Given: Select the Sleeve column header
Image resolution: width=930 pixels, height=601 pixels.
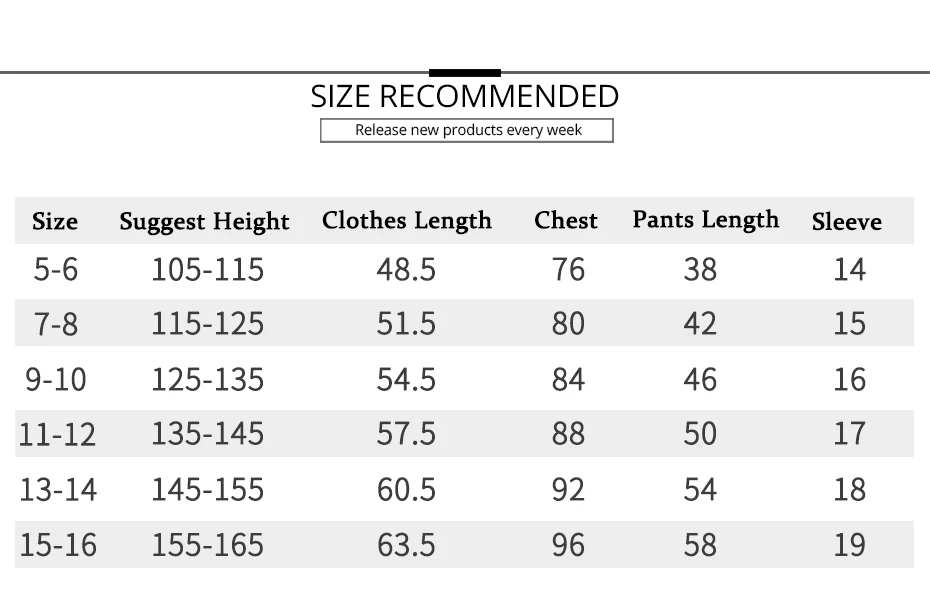Looking at the screenshot, I should pos(846,222).
